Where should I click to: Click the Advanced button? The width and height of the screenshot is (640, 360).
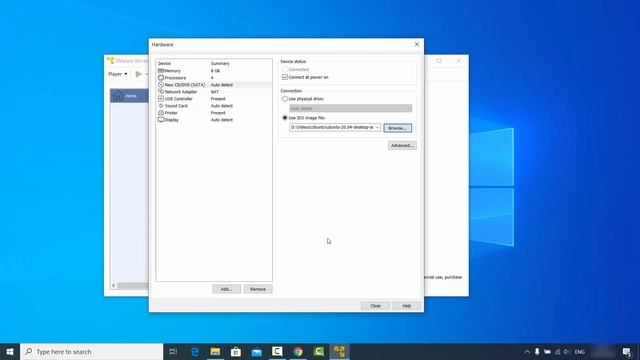point(402,145)
